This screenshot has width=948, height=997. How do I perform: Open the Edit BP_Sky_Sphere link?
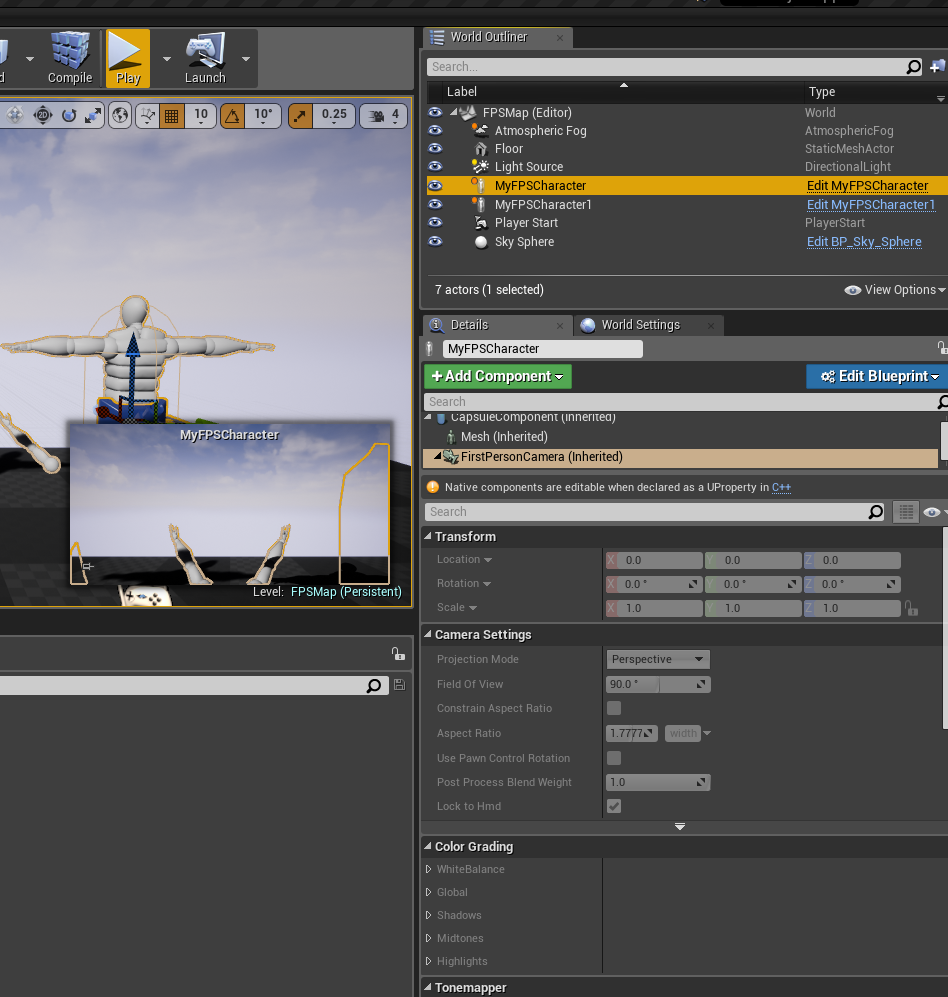click(x=864, y=242)
